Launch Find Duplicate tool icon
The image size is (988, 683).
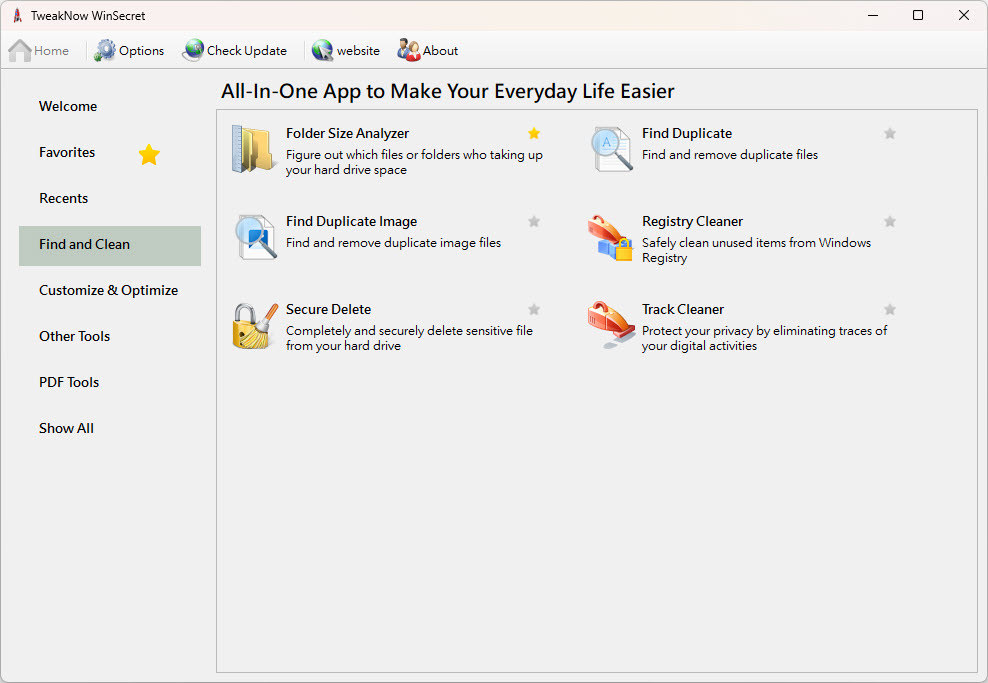(x=611, y=149)
